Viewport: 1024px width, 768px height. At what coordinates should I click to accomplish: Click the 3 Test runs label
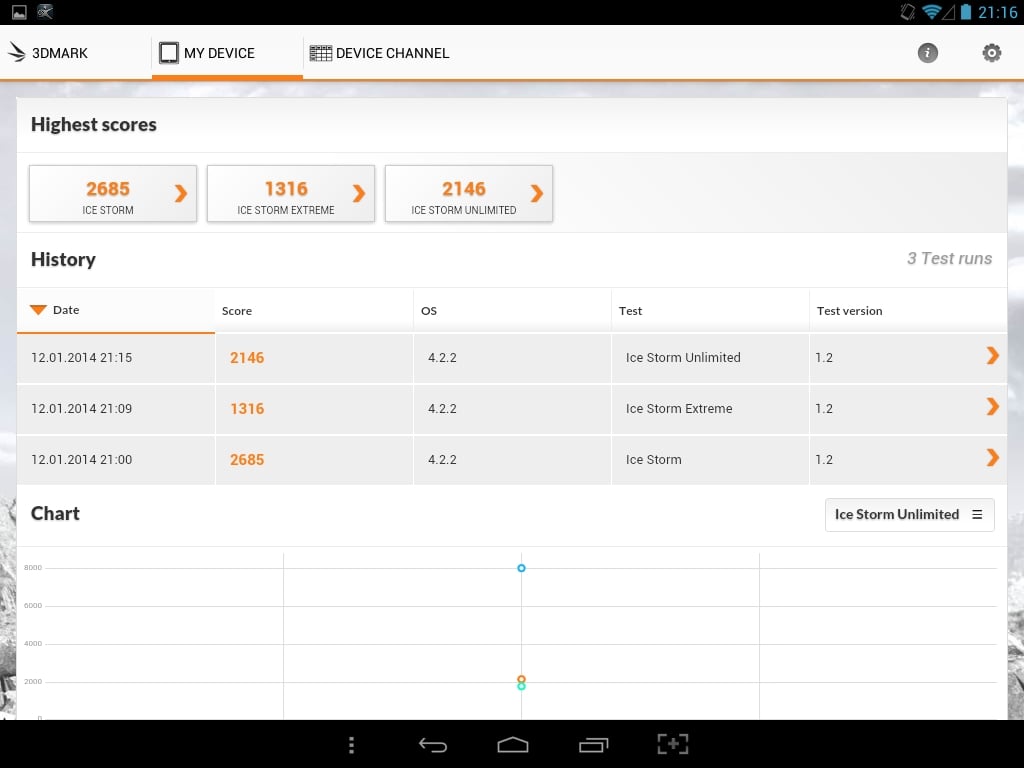click(x=950, y=259)
